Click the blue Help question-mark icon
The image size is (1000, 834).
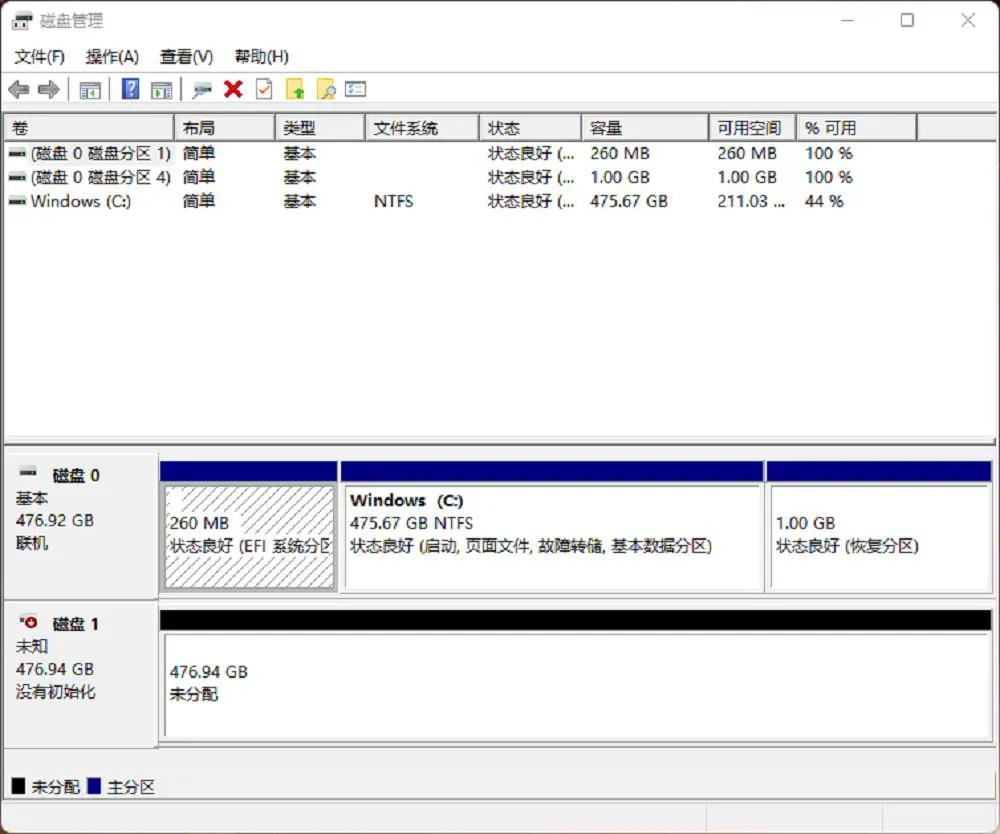(130, 90)
